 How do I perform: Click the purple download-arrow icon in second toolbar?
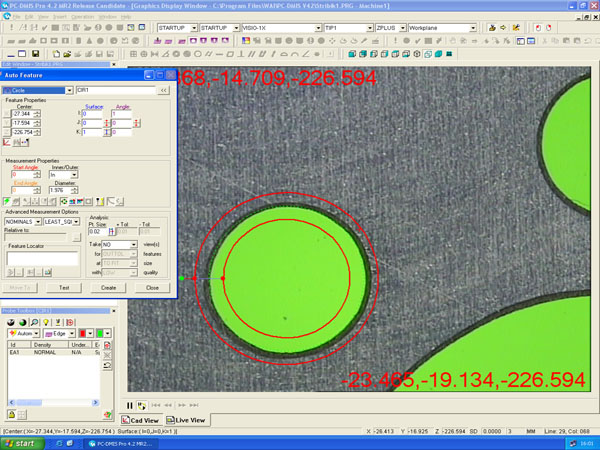157,41
